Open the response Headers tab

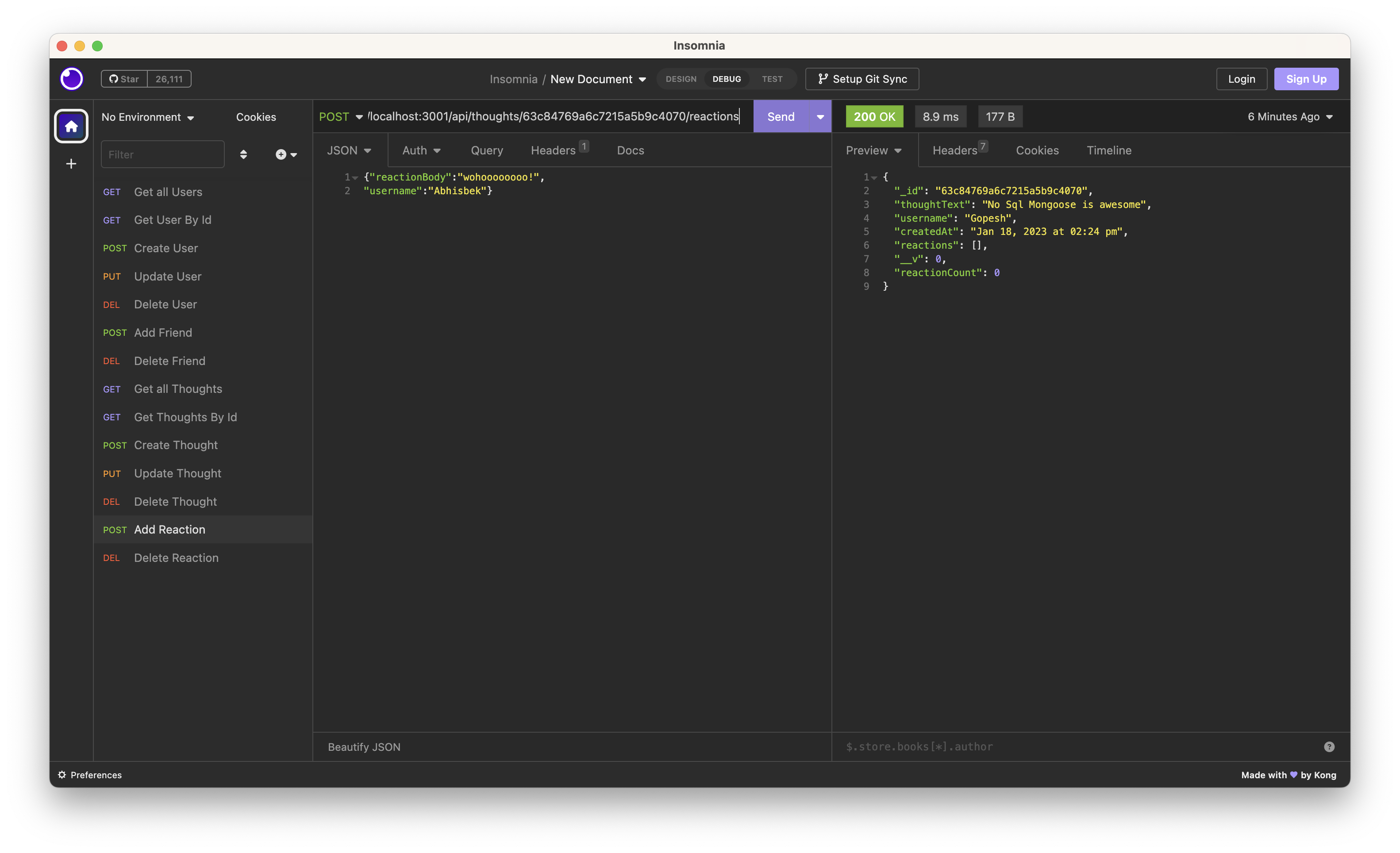click(960, 150)
